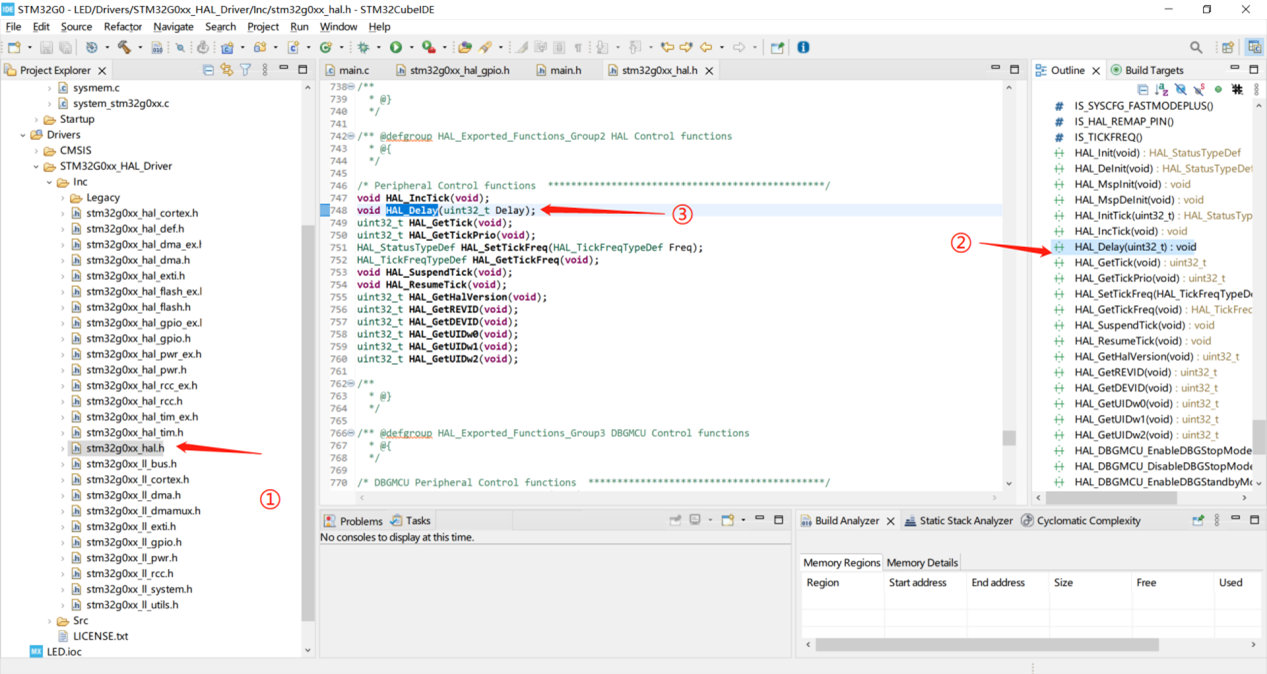The width and height of the screenshot is (1267, 674).
Task: Select stm32g0xx_hal_rcc.h in Project Explorer
Action: coord(133,402)
